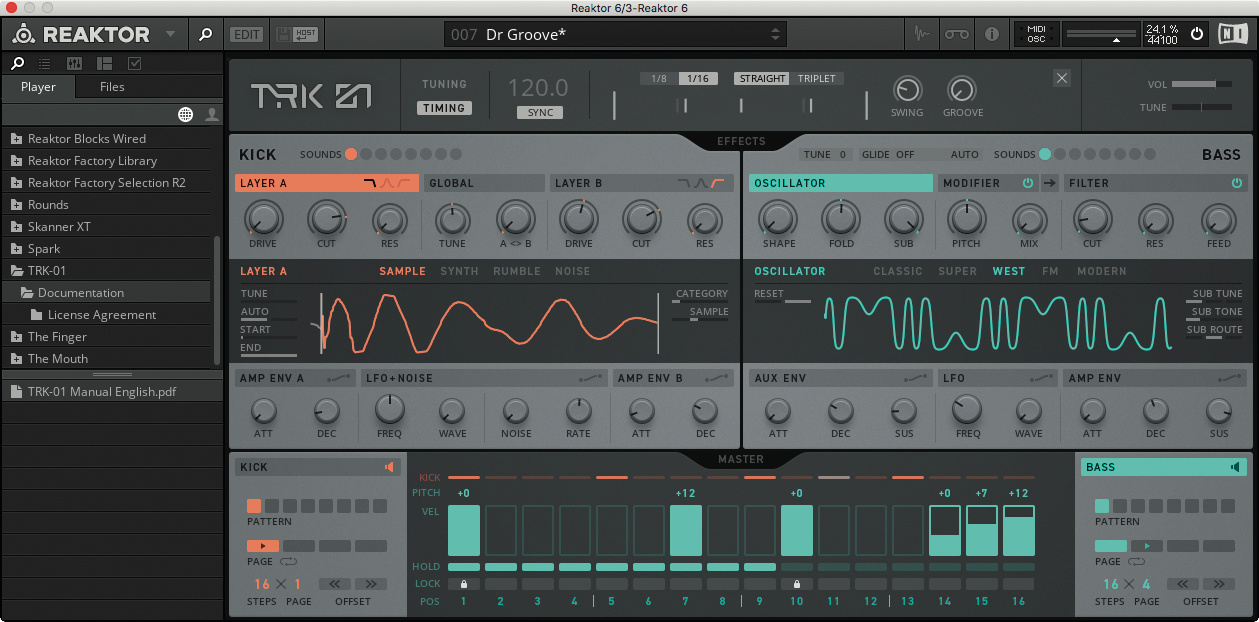Click the globe icon in the browser
This screenshot has width=1259, height=622.
[185, 114]
